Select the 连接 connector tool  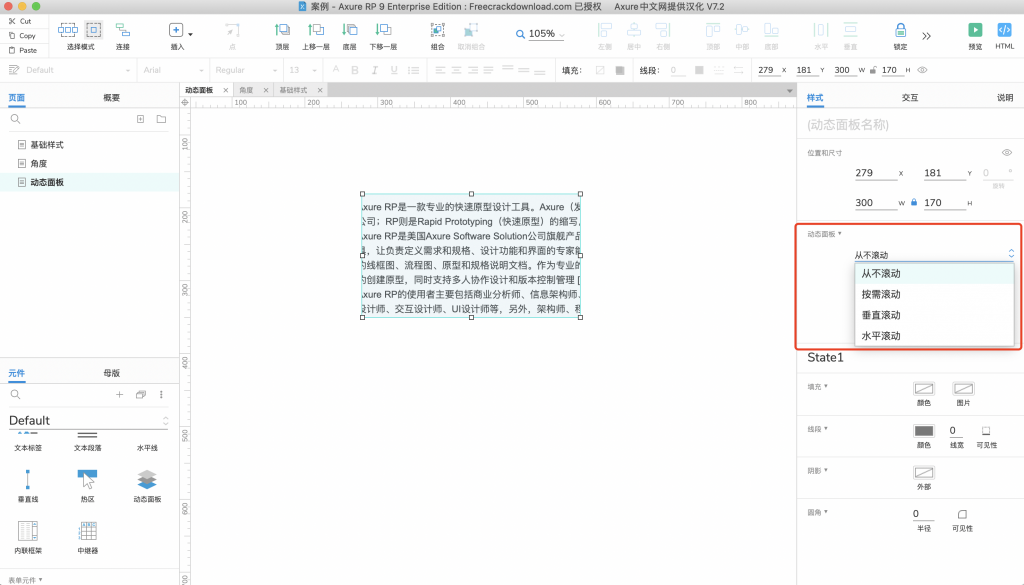click(x=122, y=30)
